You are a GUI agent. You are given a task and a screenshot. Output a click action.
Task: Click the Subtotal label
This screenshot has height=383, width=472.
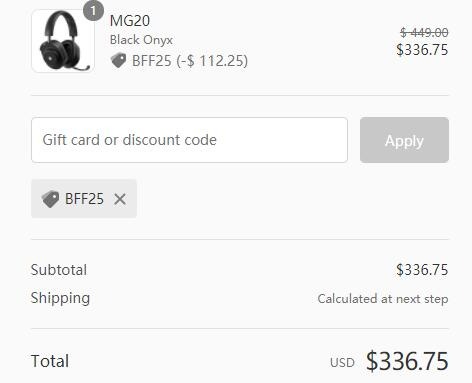[x=59, y=270]
